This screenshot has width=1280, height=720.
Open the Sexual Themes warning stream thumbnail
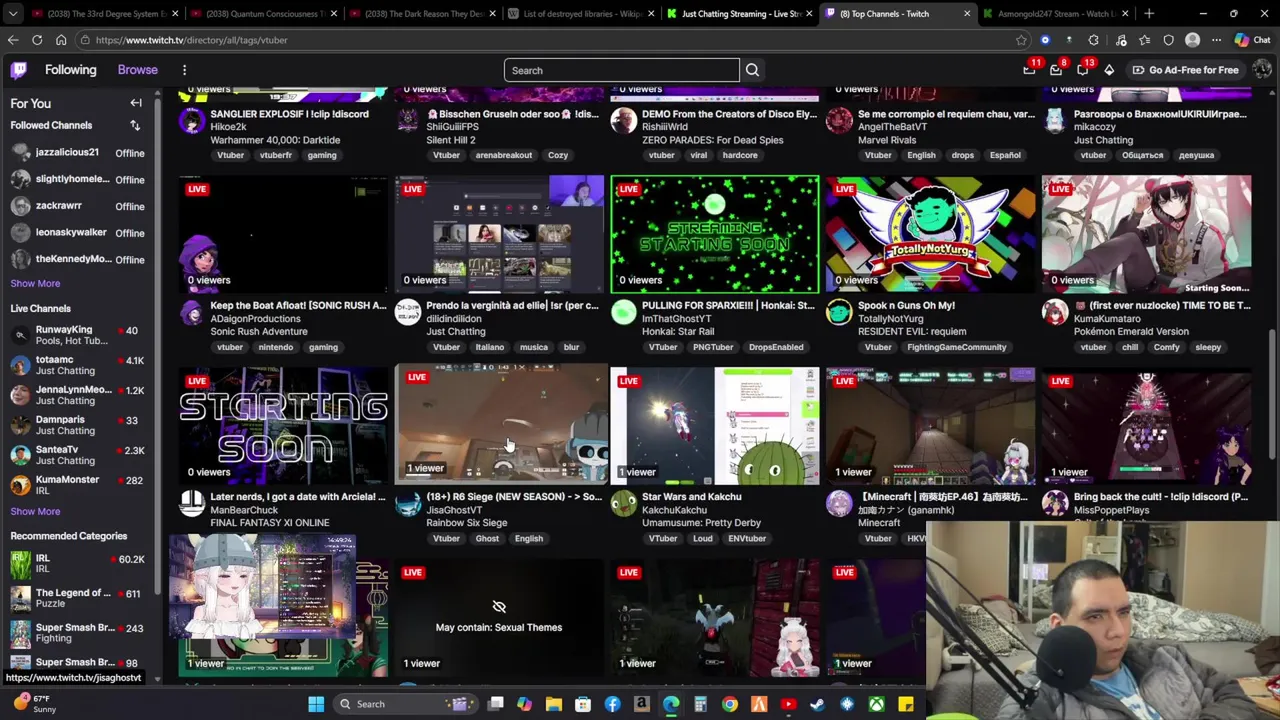(499, 618)
